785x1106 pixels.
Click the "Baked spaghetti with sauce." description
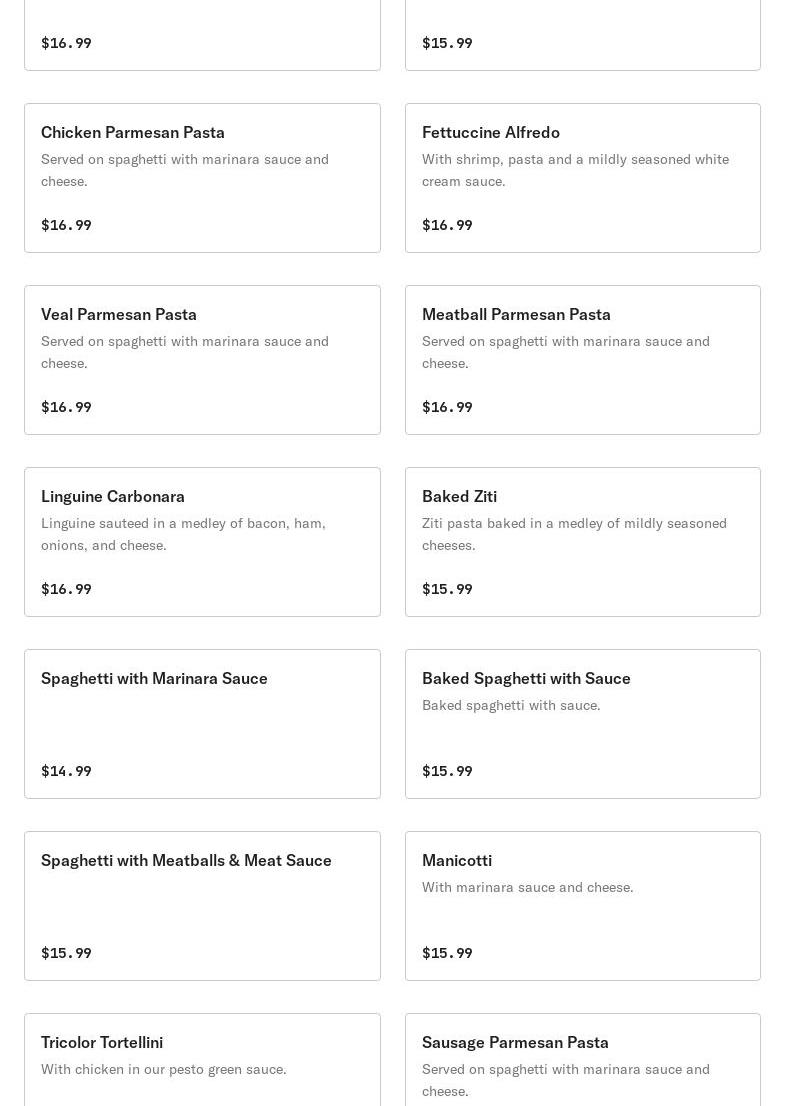pos(511,705)
